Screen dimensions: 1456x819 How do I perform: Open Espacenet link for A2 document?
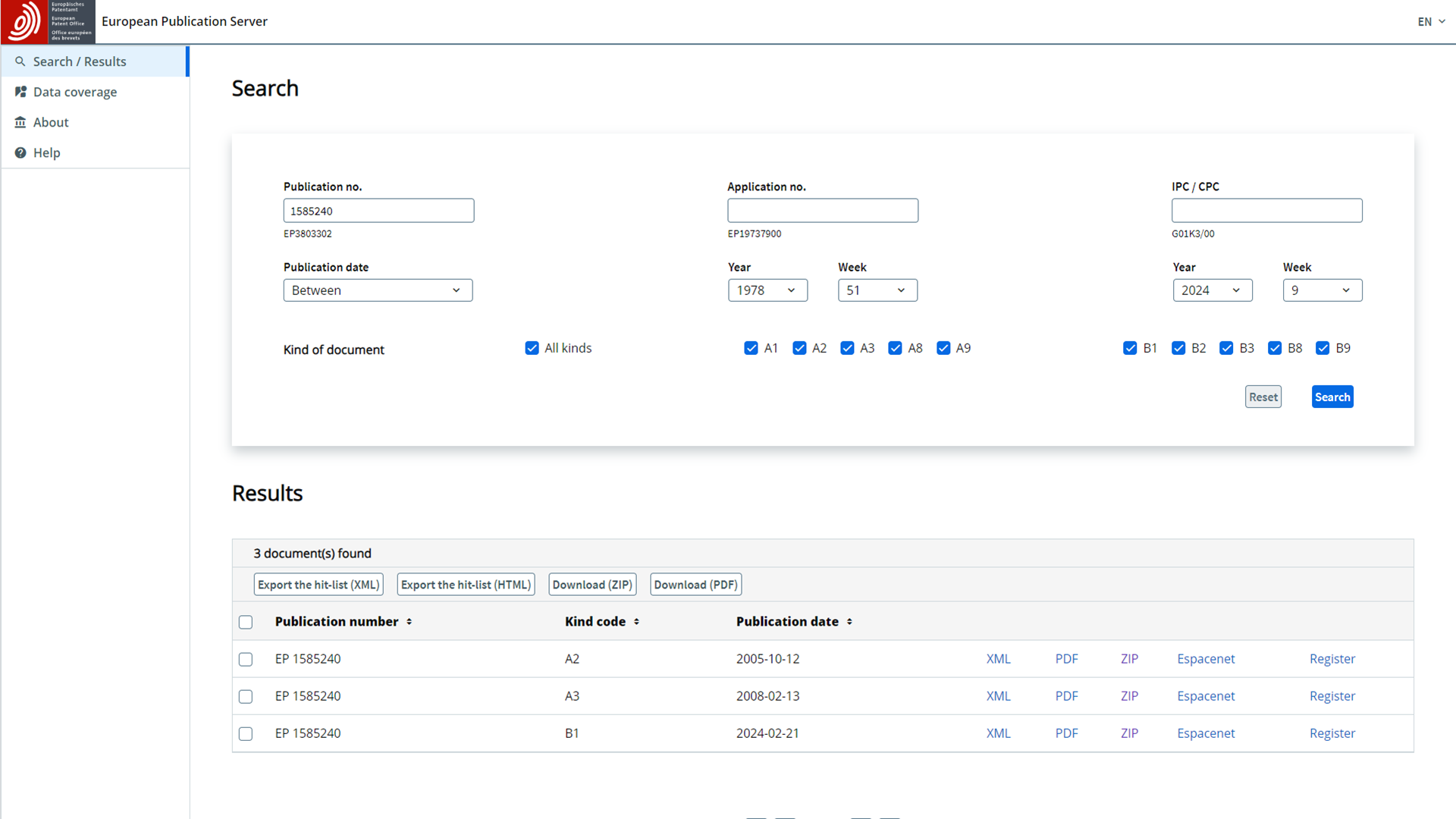click(1206, 659)
